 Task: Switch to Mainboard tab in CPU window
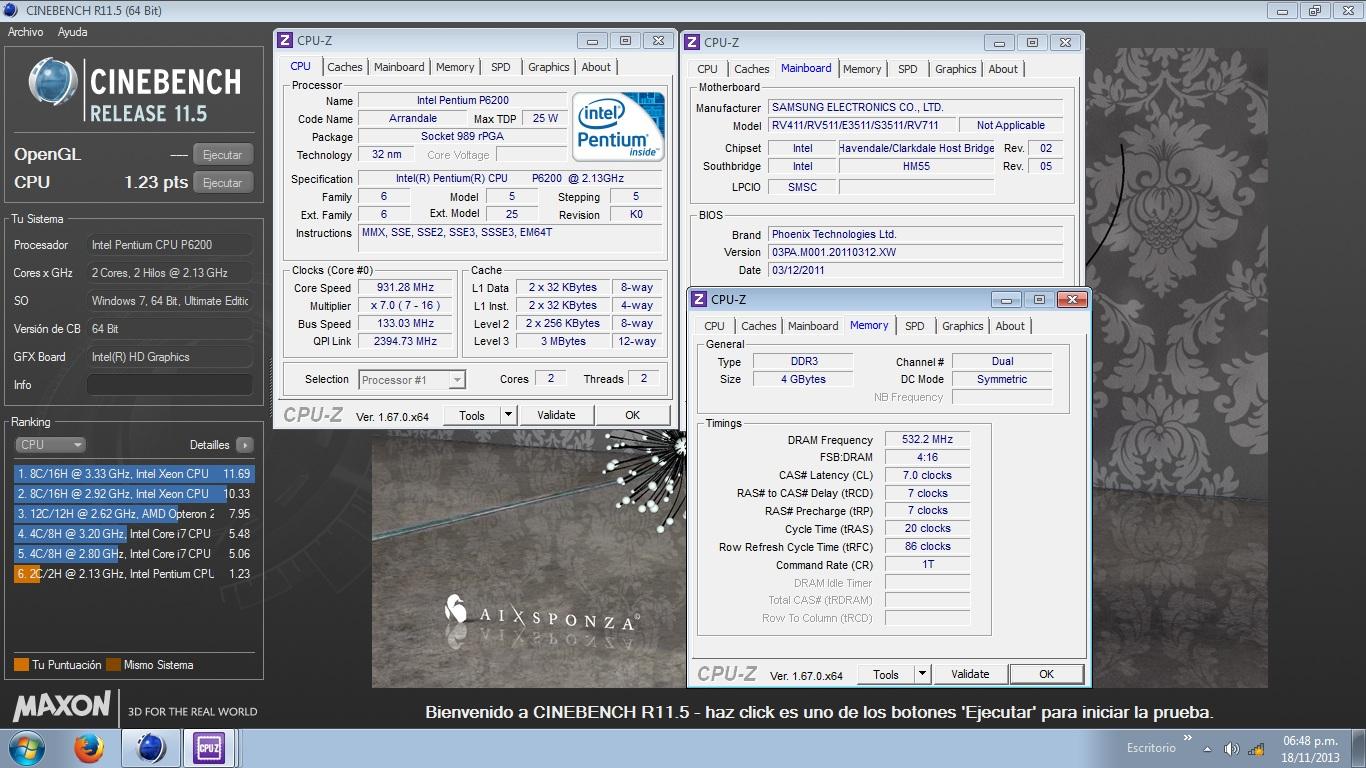tap(399, 67)
